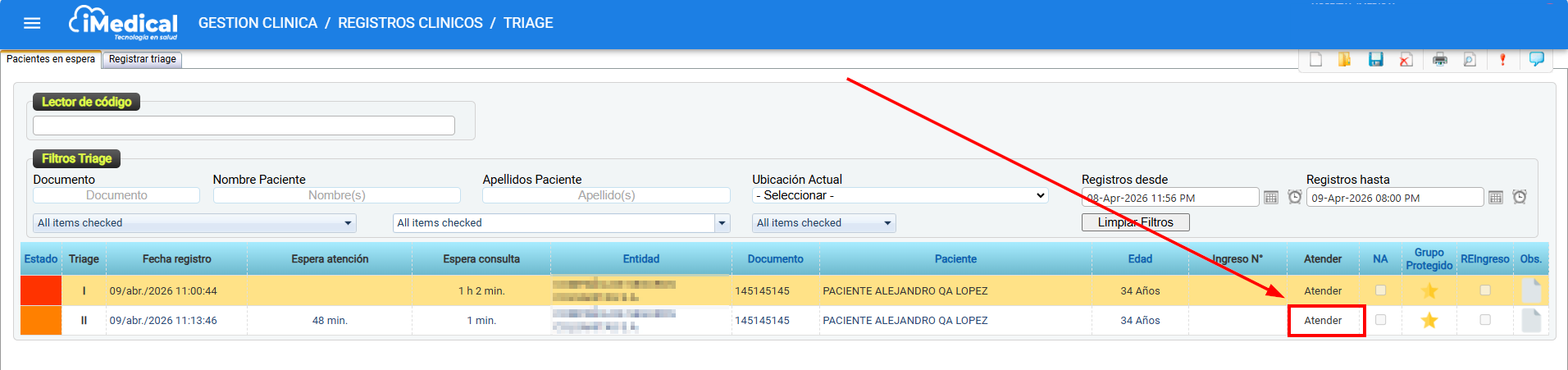Click the blue floppy disk save icon

click(x=1375, y=59)
